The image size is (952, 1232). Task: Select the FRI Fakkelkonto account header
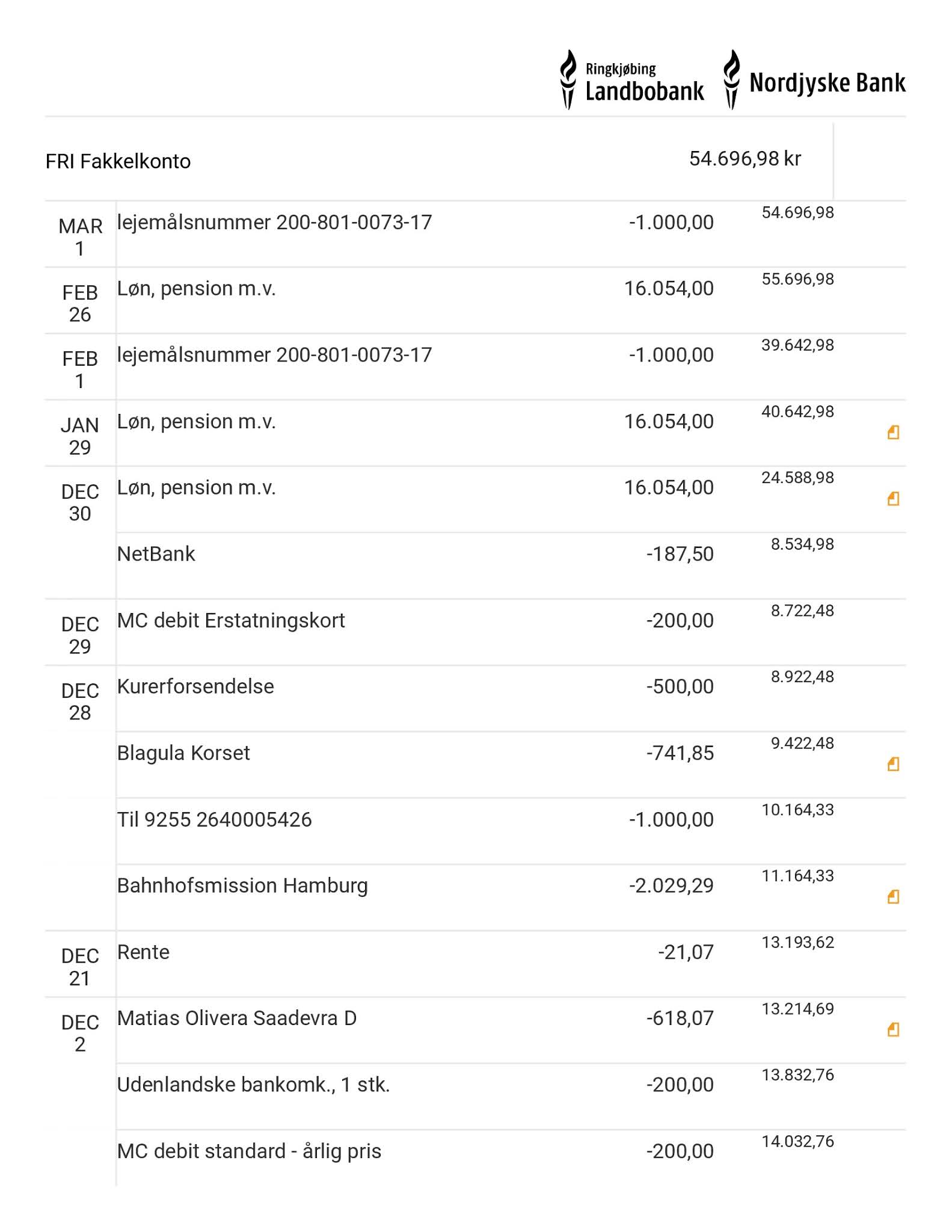coord(118,161)
